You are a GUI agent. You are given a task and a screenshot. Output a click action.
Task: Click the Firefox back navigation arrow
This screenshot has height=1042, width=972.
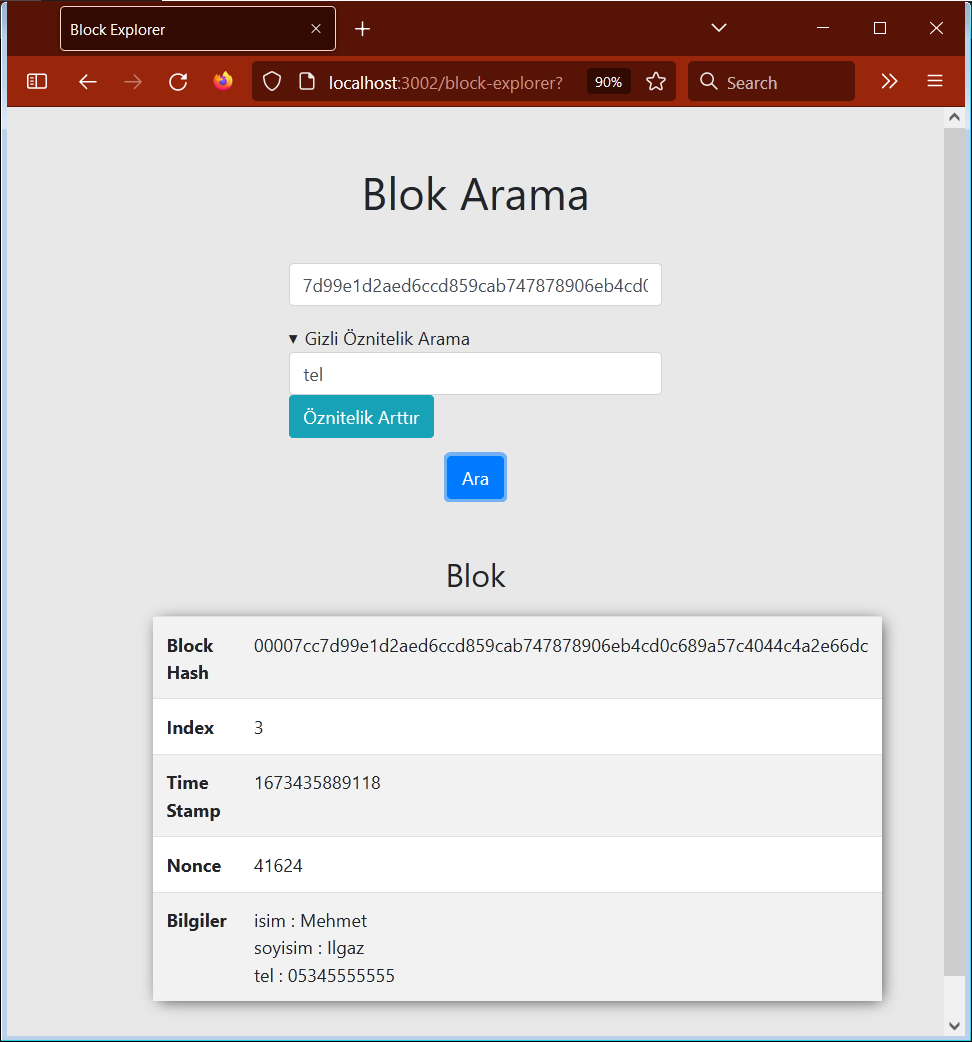pyautogui.click(x=87, y=82)
